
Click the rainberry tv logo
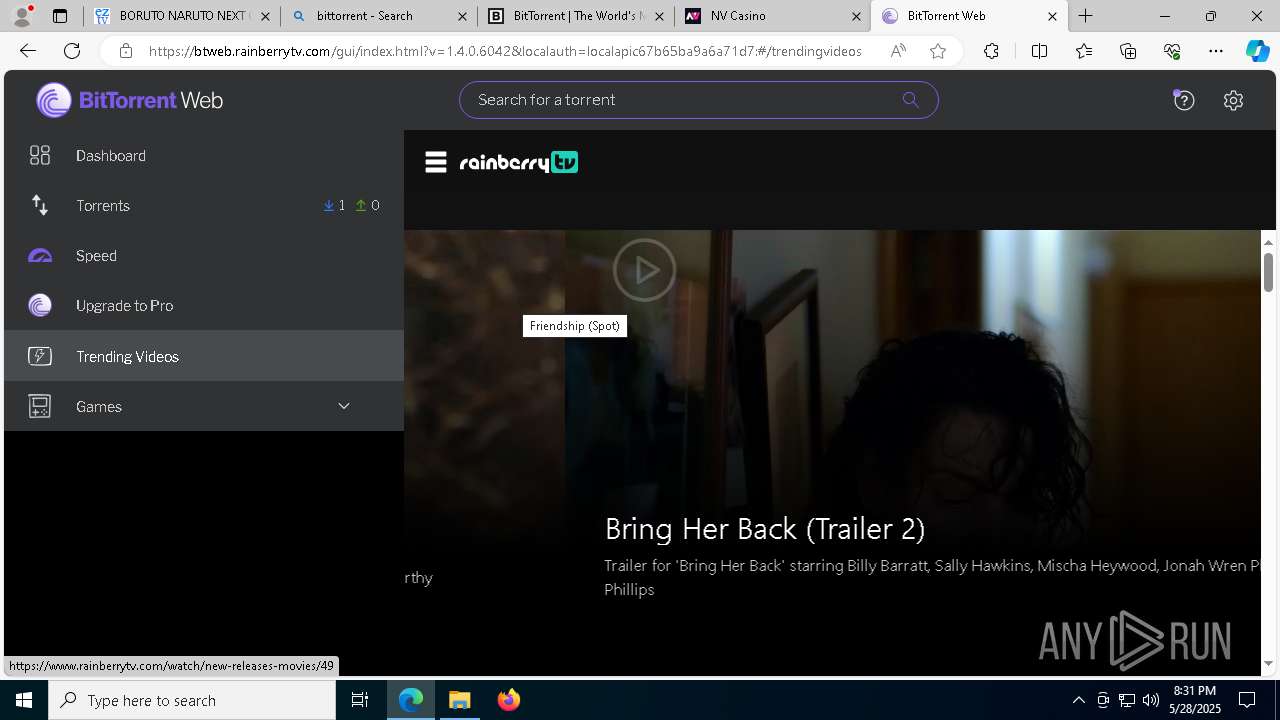coord(519,162)
